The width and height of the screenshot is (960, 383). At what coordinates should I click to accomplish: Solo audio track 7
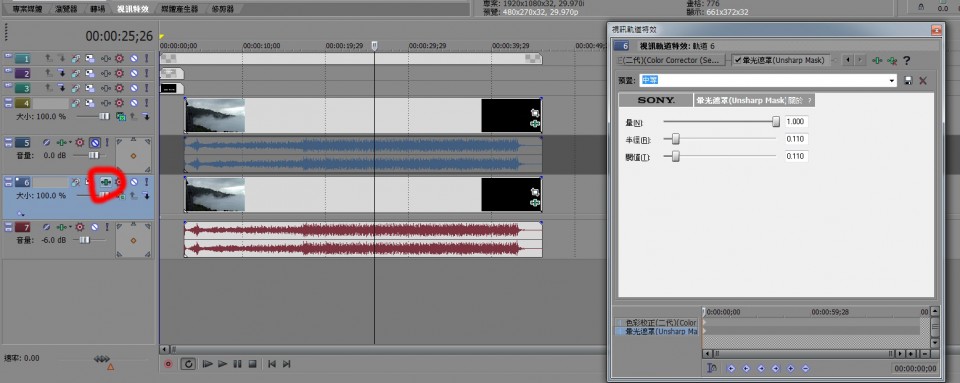[107, 228]
